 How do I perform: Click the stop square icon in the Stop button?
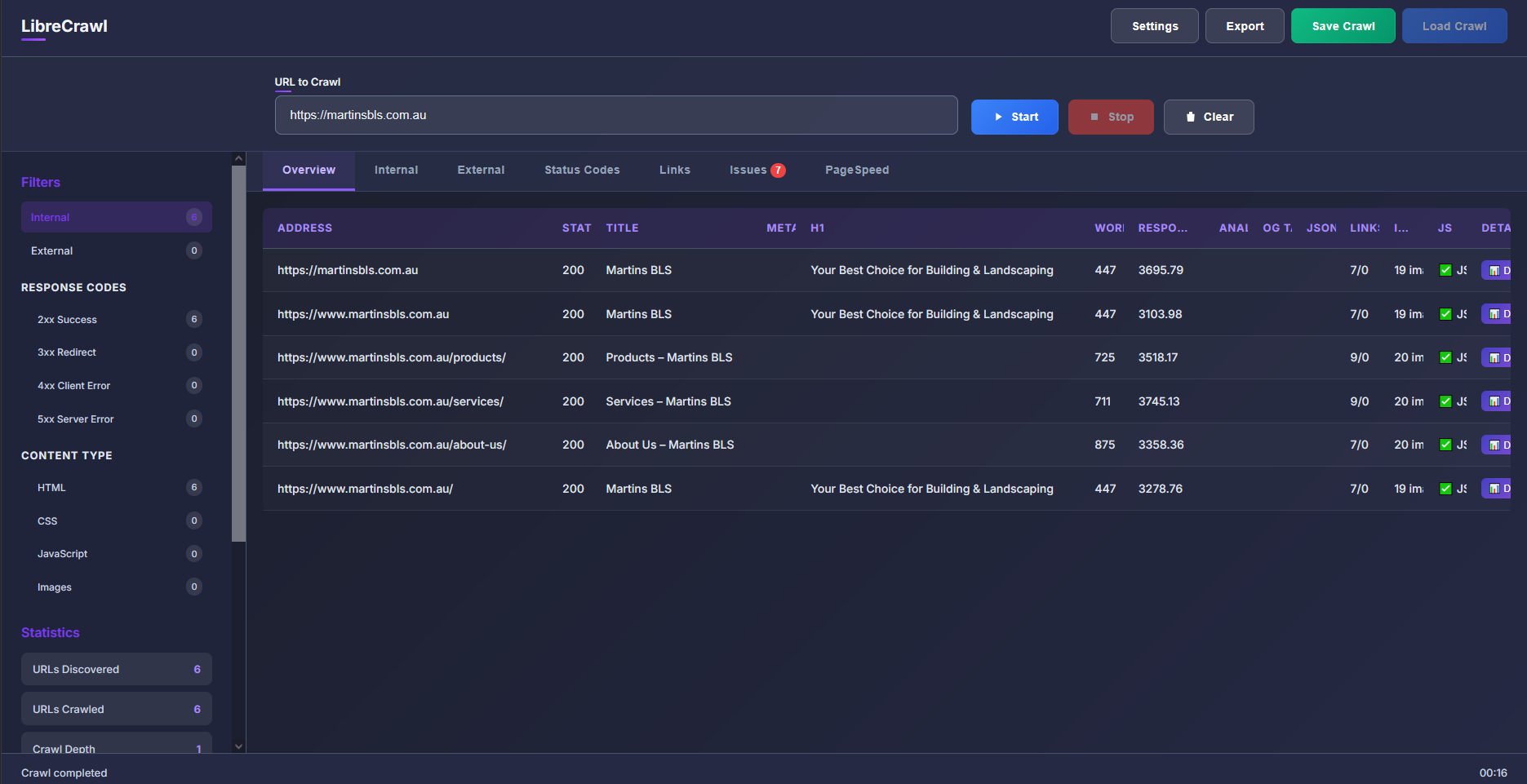pyautogui.click(x=1096, y=117)
